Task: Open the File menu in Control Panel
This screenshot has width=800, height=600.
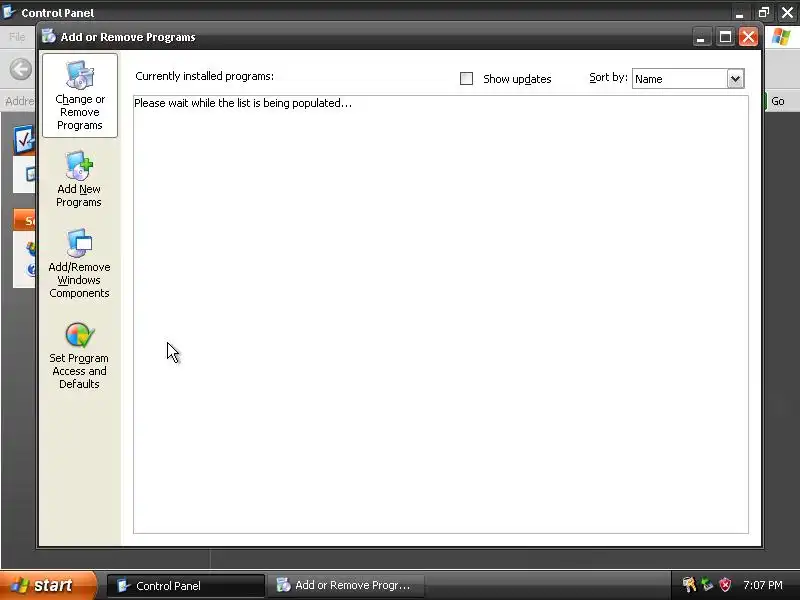Action: 17,37
